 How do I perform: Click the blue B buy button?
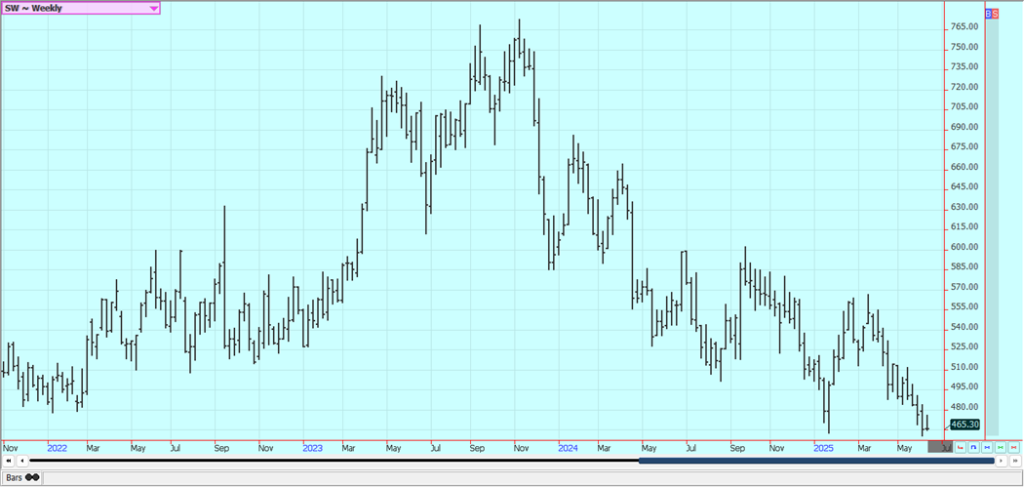(x=988, y=13)
